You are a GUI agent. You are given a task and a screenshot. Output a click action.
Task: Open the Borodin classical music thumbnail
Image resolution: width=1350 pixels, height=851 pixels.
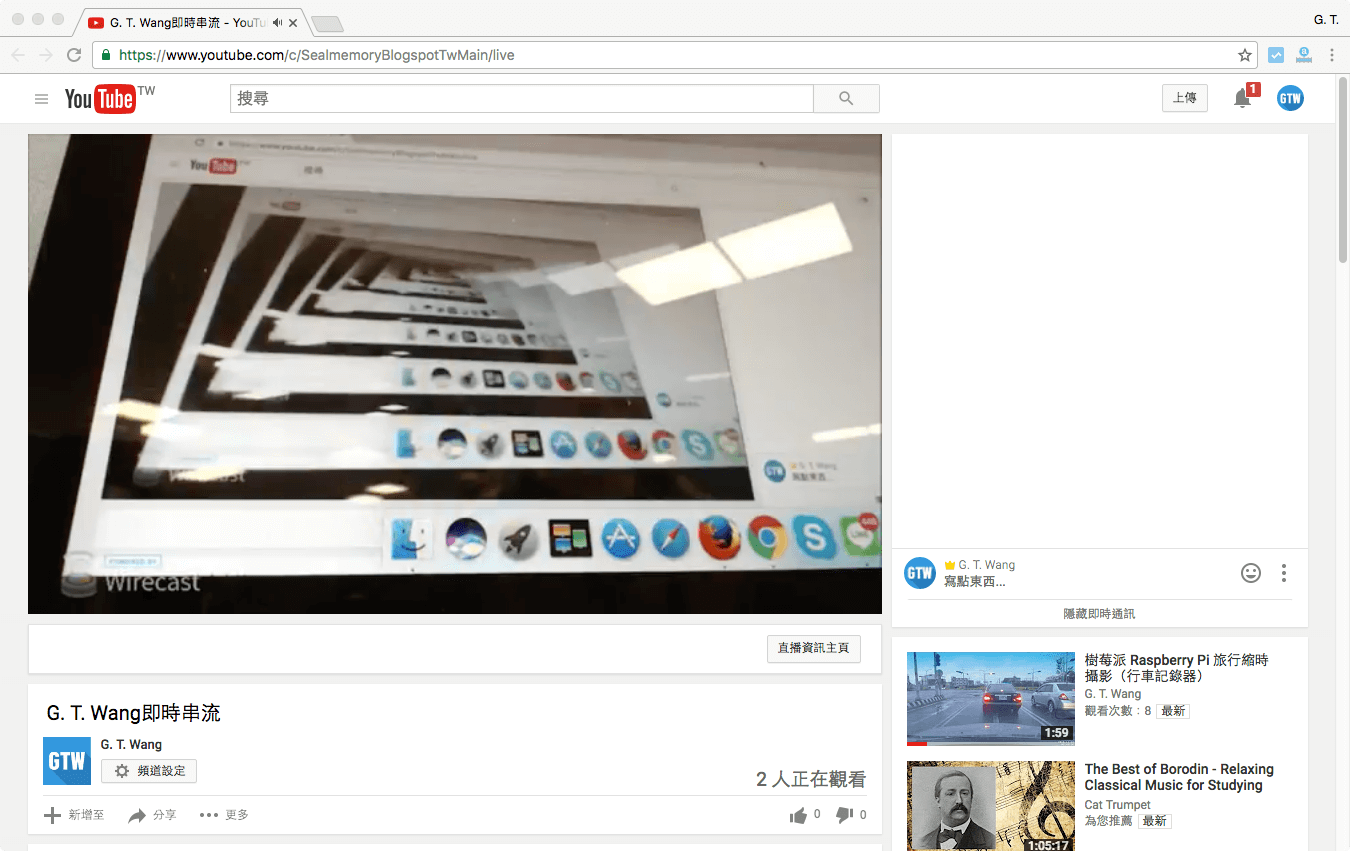(x=990, y=806)
